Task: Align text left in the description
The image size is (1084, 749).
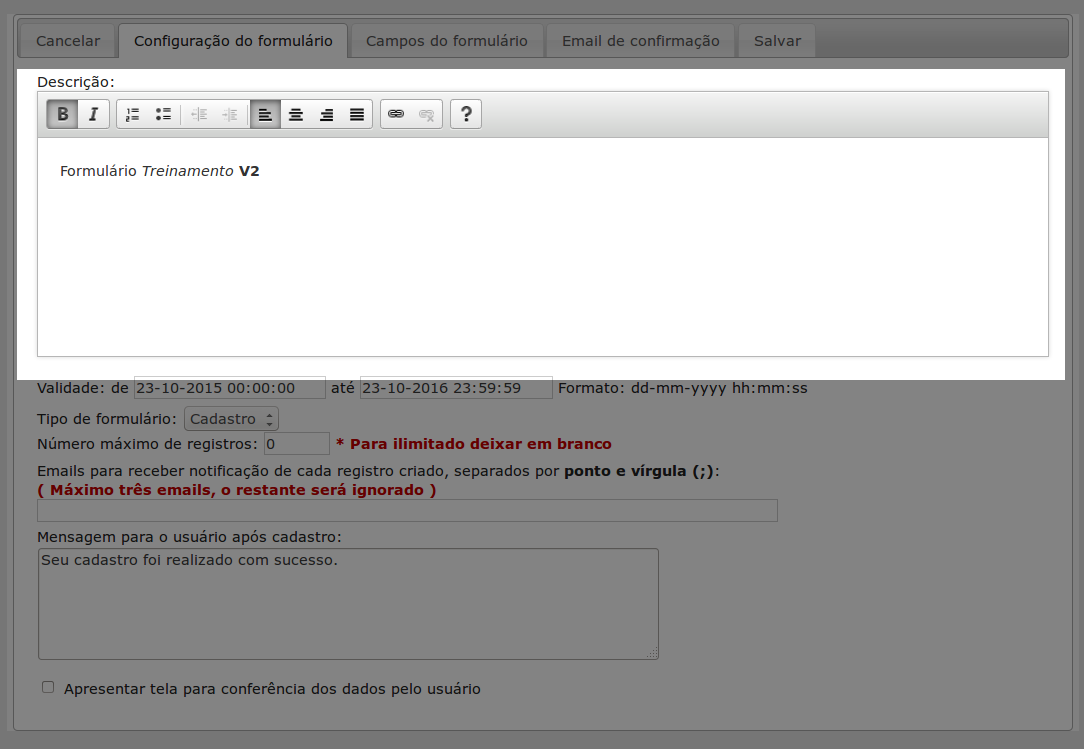Action: pyautogui.click(x=265, y=115)
